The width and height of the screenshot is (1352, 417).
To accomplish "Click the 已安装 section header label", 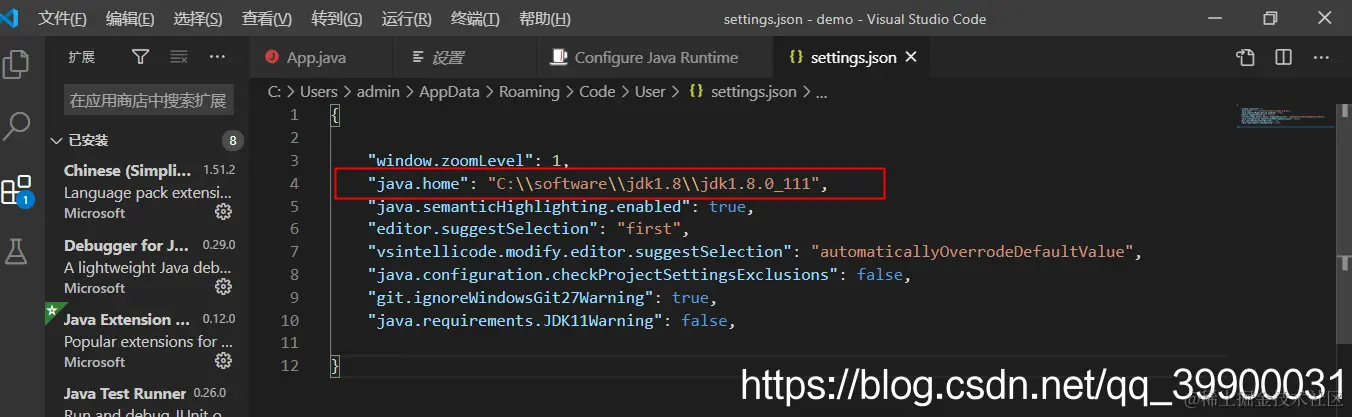I will coord(88,140).
